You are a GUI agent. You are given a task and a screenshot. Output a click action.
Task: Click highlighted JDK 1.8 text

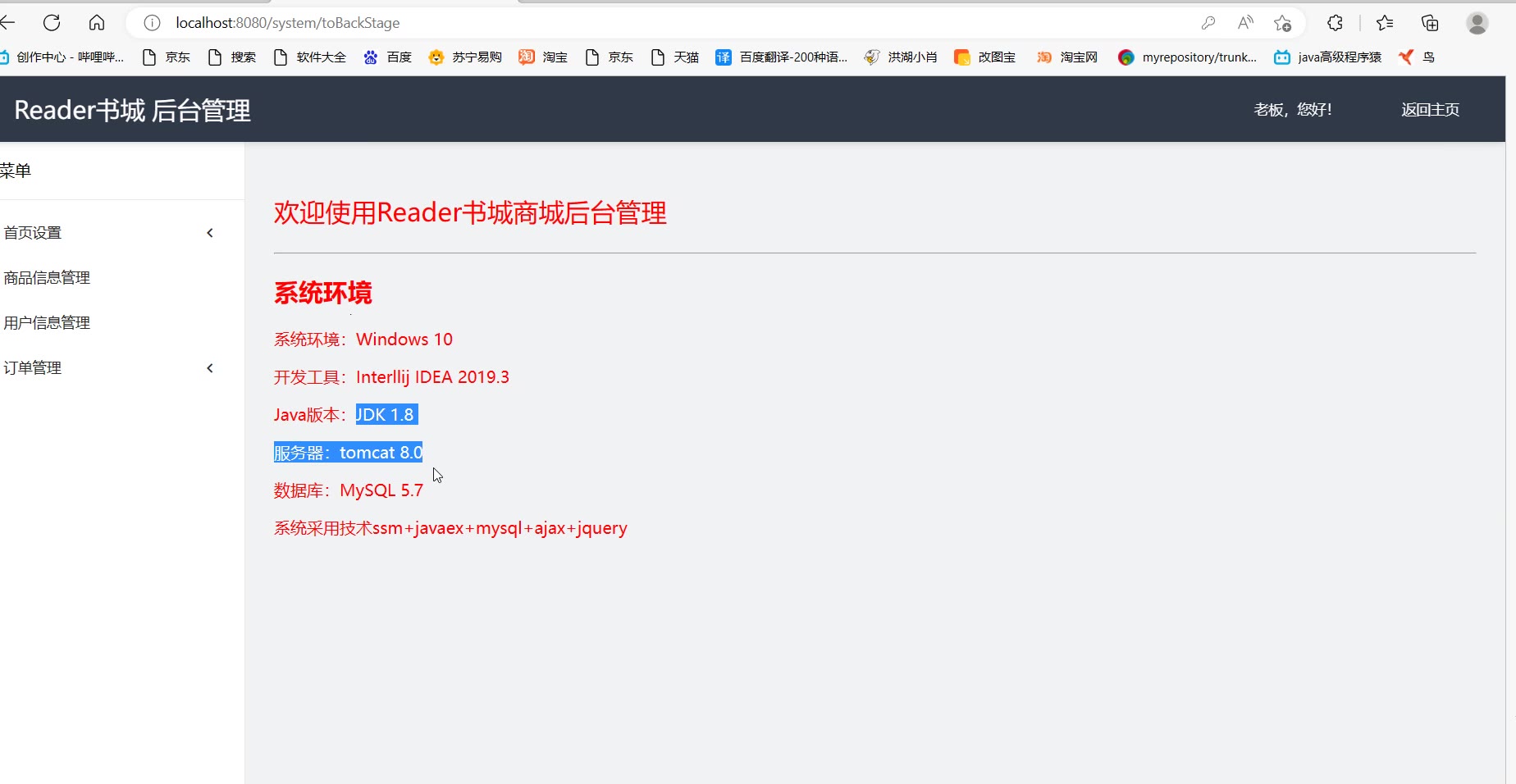click(x=386, y=415)
